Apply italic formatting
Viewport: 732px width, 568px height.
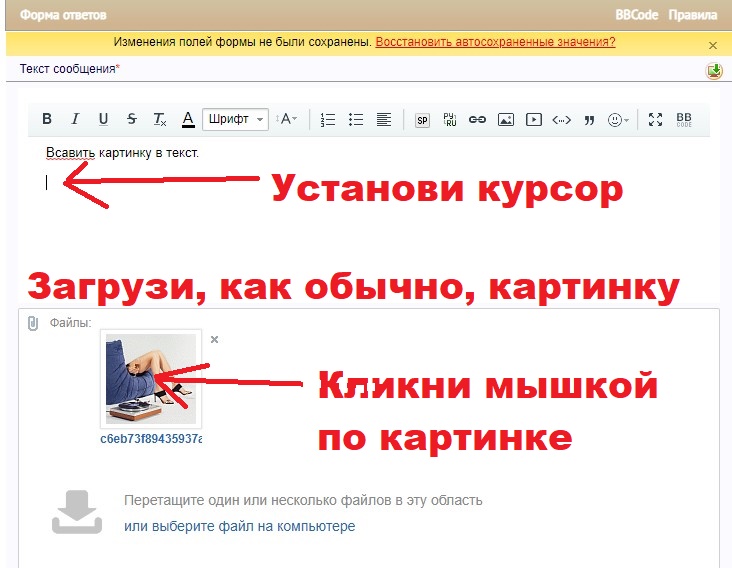[x=74, y=119]
